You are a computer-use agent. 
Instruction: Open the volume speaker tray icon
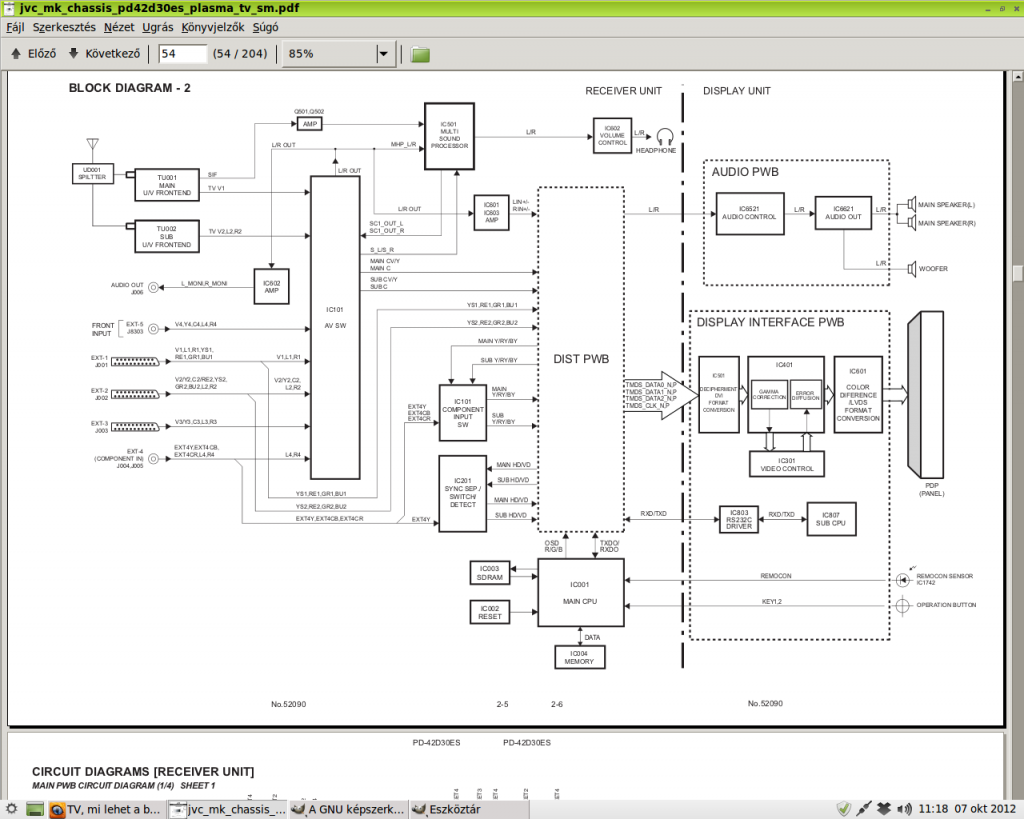tap(904, 809)
